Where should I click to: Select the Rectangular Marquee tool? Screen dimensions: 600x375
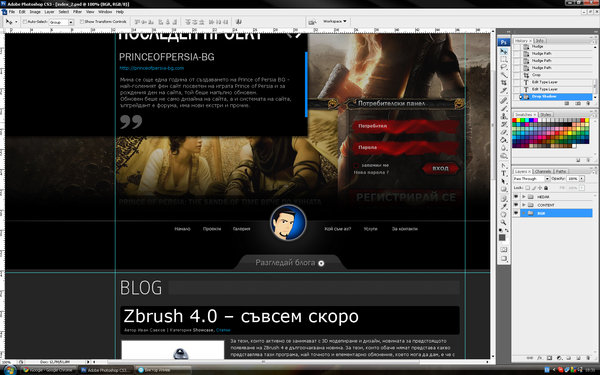504,59
